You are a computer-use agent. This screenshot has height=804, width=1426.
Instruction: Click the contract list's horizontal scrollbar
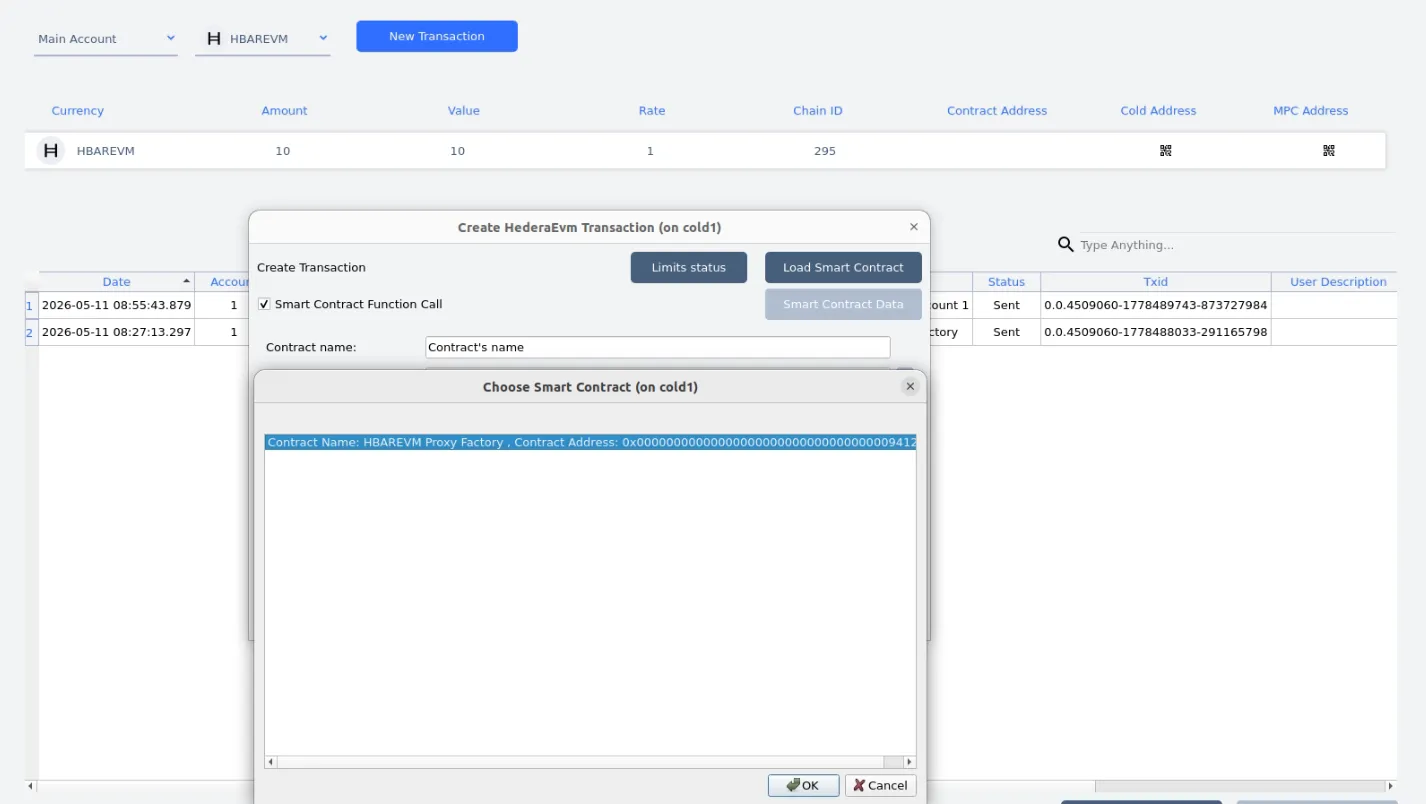590,762
